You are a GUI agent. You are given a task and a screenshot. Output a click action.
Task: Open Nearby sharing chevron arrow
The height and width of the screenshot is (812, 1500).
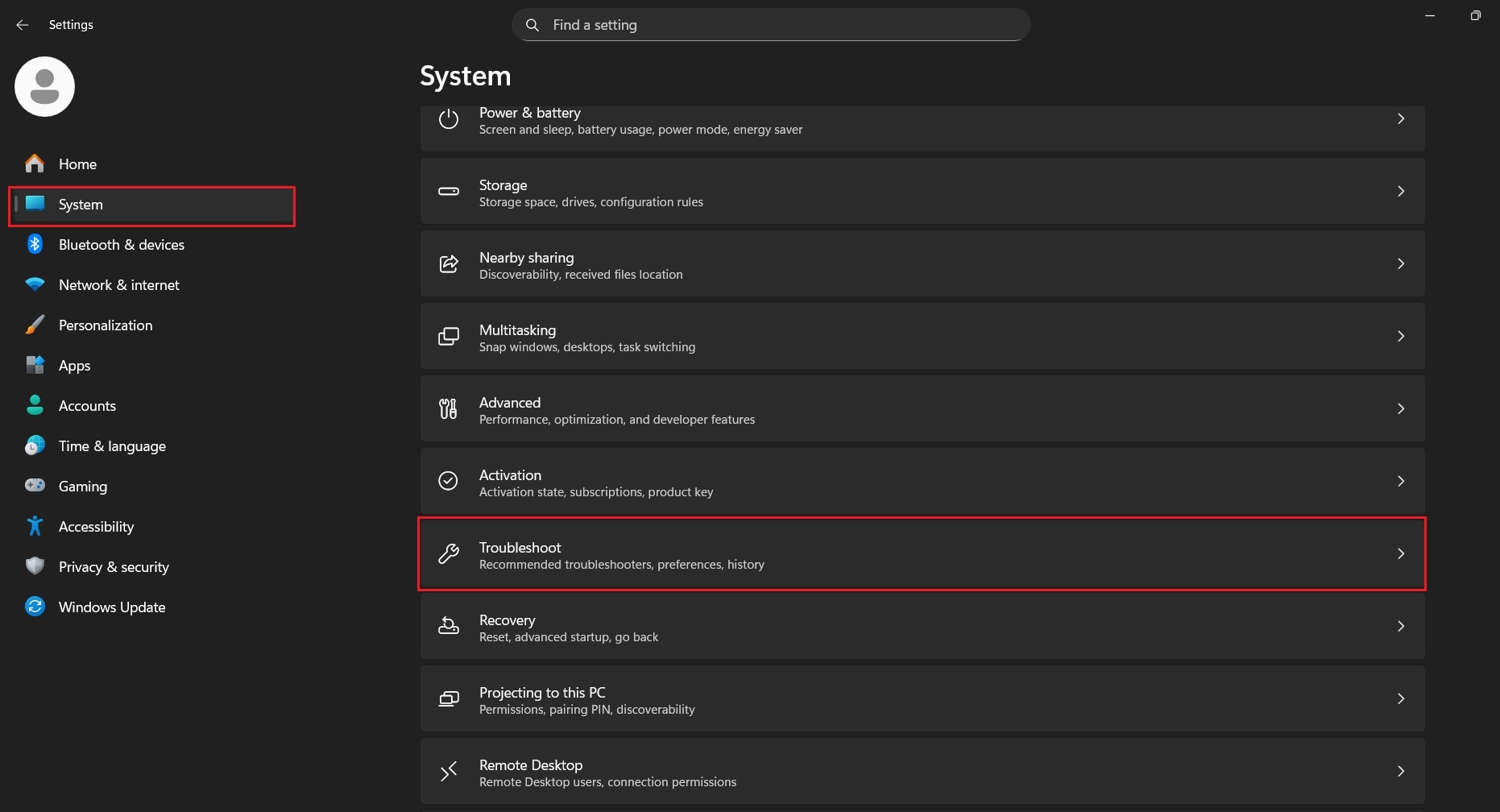(1400, 264)
